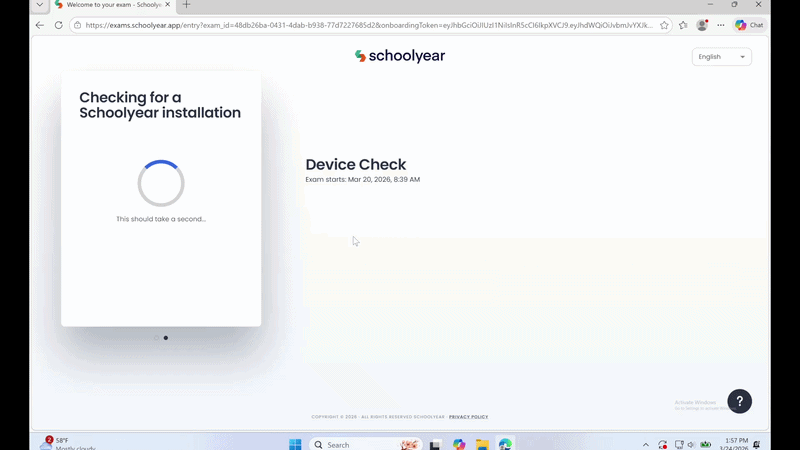Open the Copilot Chat button
Image resolution: width=800 pixels, height=450 pixels.
coord(750,25)
